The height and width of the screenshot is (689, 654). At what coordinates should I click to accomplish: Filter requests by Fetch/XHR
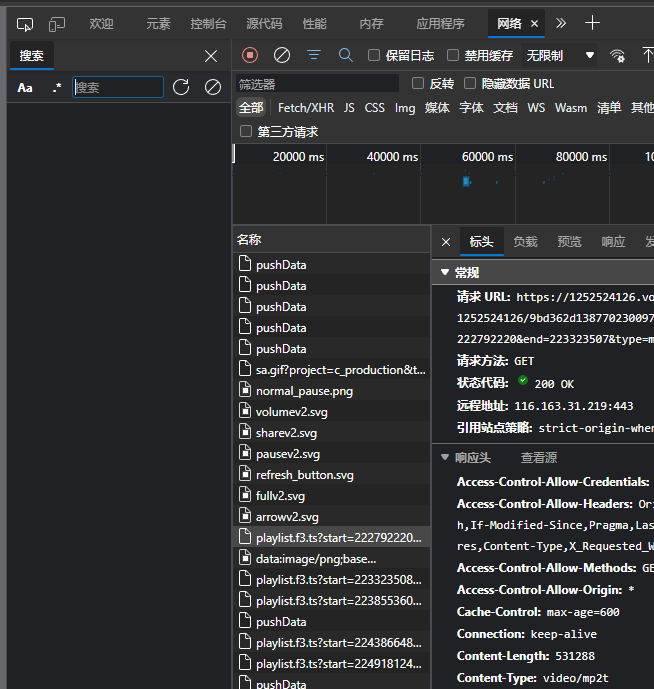pyautogui.click(x=306, y=107)
